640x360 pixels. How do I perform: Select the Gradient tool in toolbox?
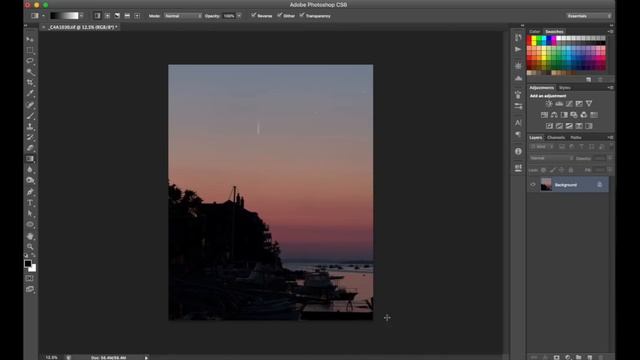(x=30, y=159)
